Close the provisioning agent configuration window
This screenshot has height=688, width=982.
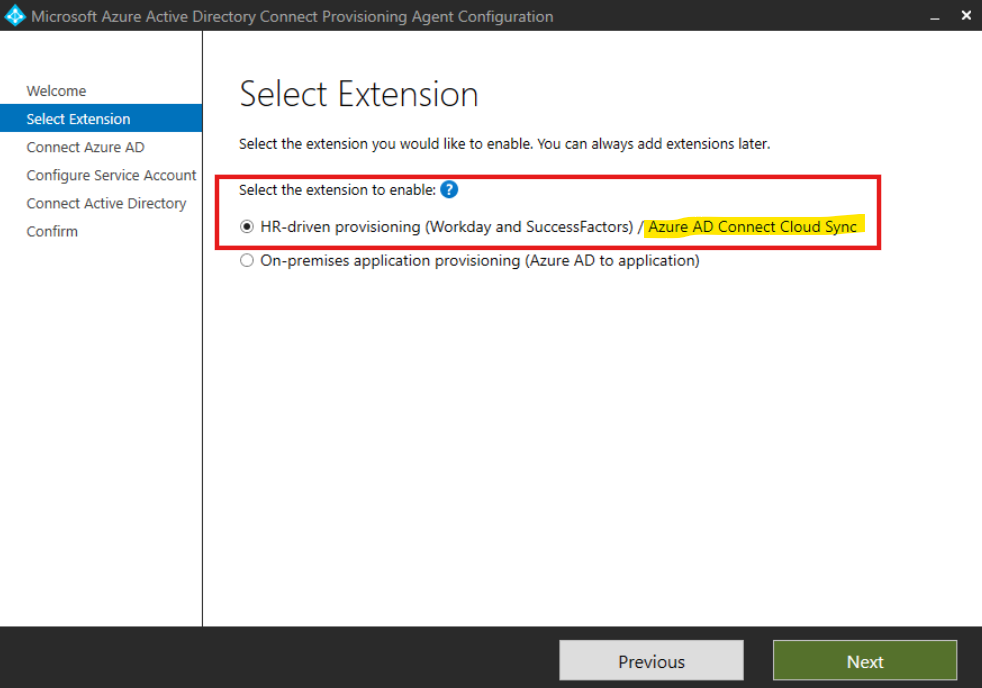(x=964, y=15)
